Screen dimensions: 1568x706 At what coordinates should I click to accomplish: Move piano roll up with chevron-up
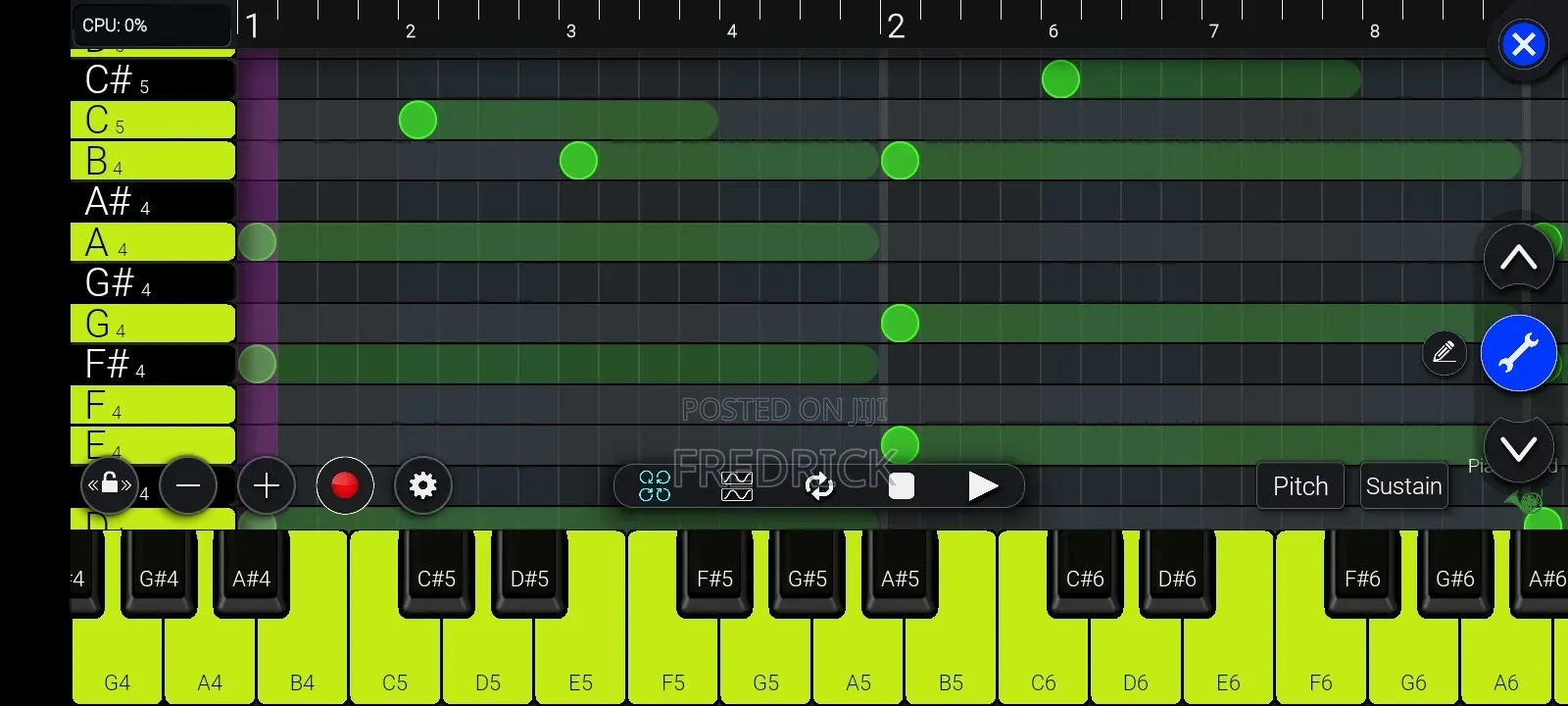[1519, 258]
